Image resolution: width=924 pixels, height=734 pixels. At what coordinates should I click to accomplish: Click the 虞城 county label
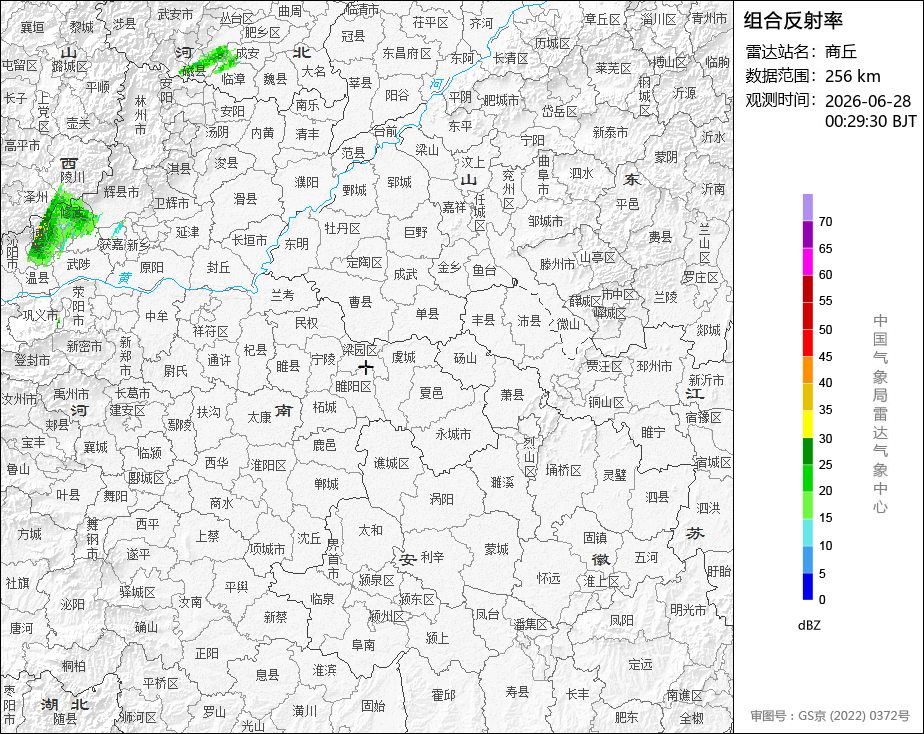[404, 357]
